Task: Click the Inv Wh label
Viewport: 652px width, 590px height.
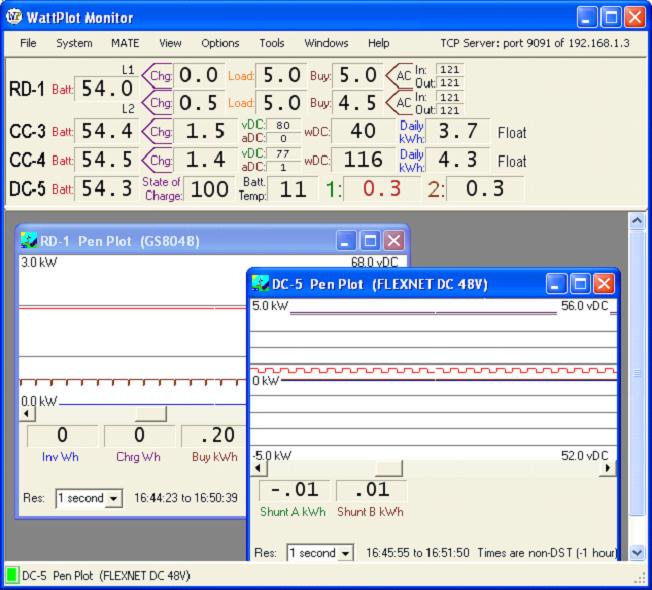Action: (x=60, y=457)
